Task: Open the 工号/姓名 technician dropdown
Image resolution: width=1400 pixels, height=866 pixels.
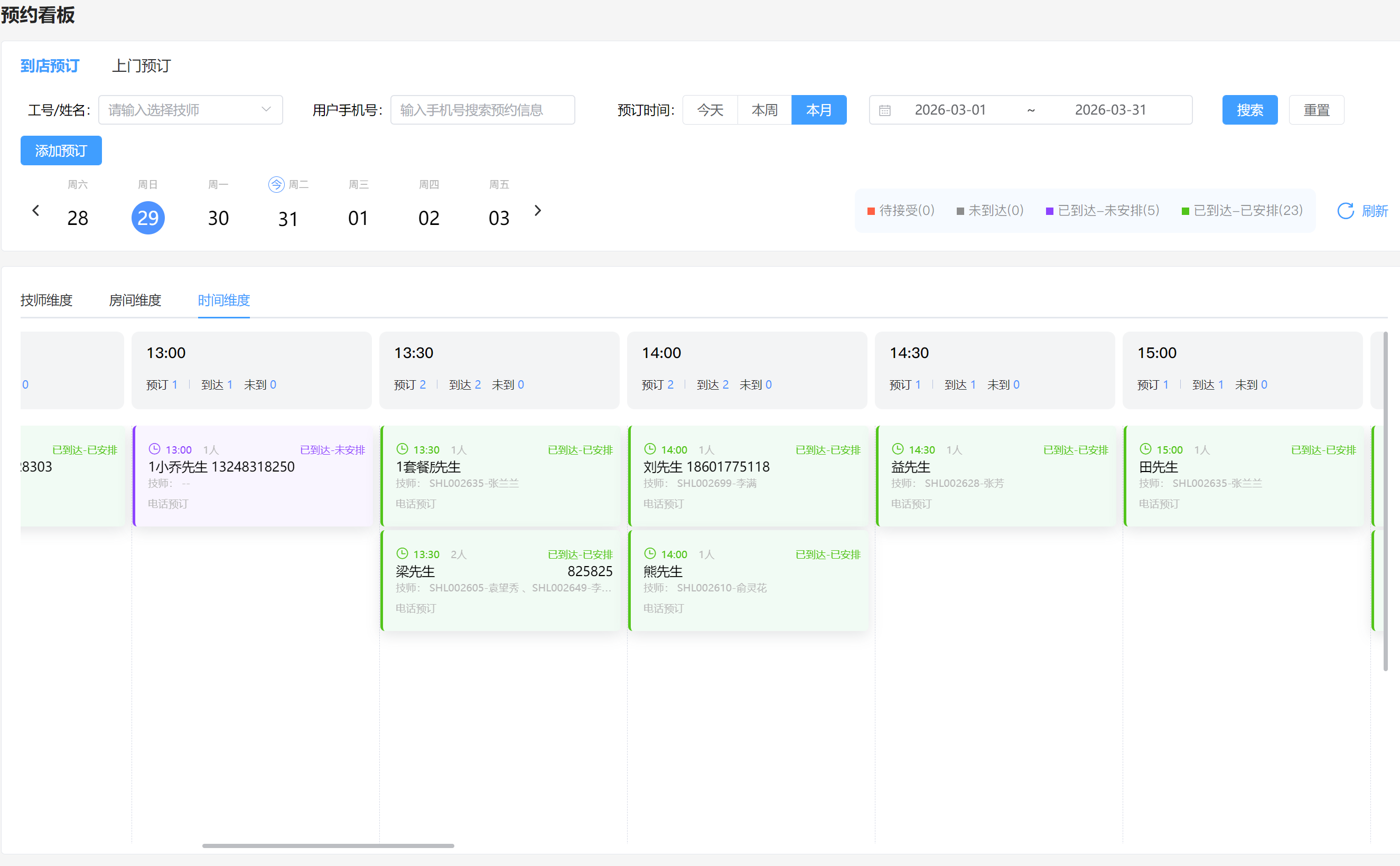Action: click(190, 110)
